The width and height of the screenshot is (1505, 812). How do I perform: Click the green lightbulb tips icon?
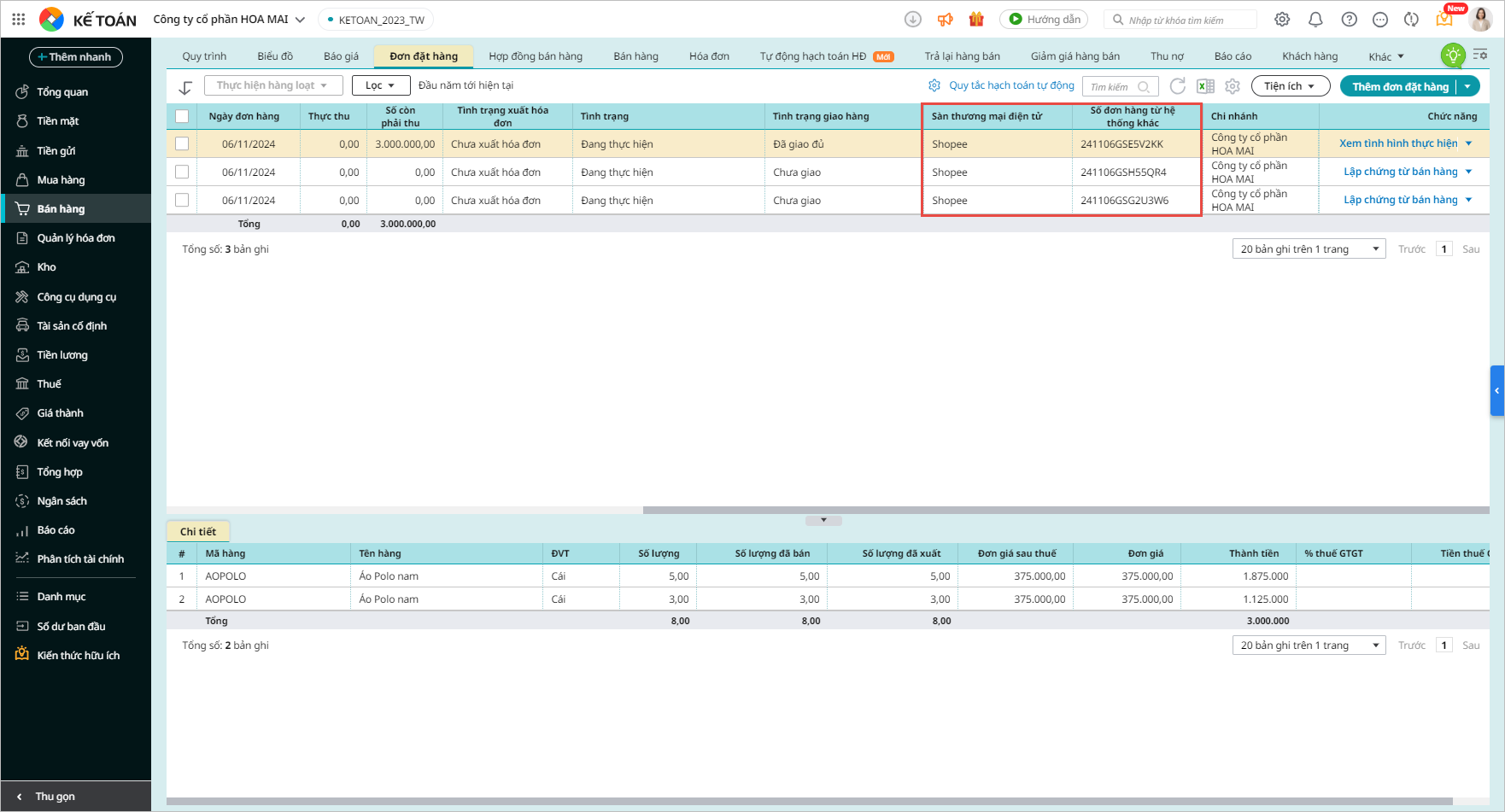(x=1452, y=55)
